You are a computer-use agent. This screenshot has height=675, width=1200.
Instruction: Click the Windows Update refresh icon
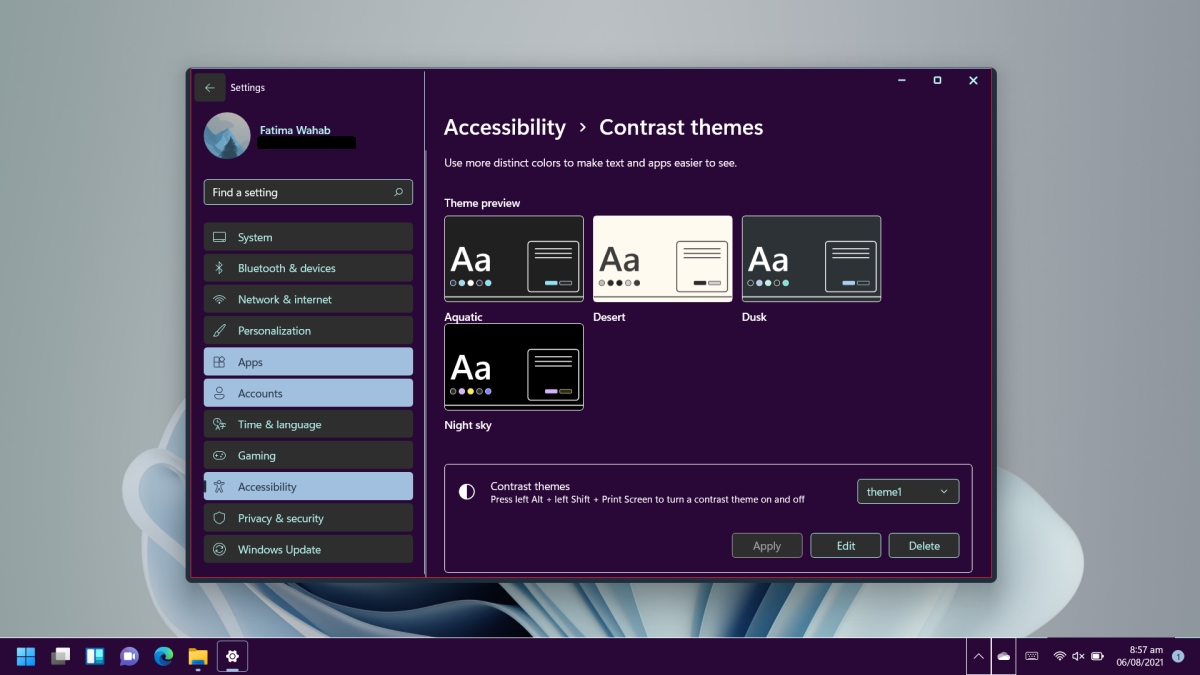219,549
